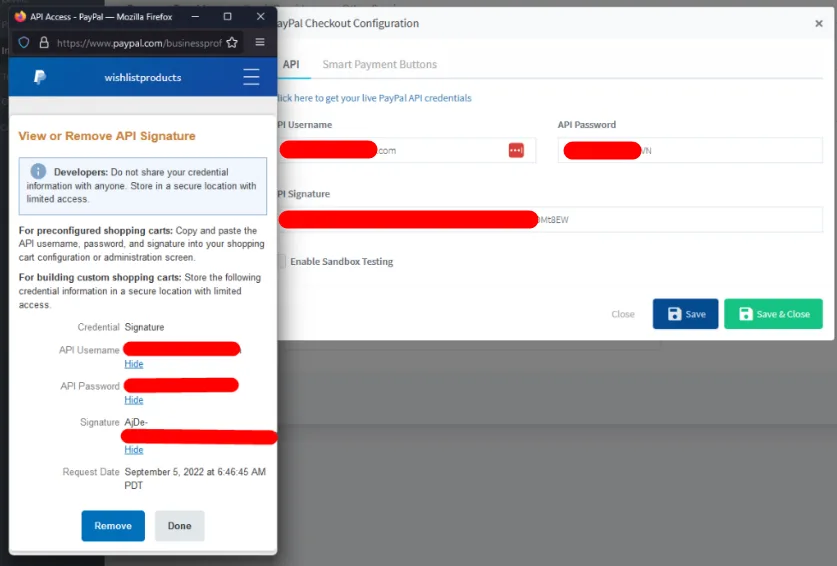Click the blue Save button
The height and width of the screenshot is (566, 837).
click(685, 314)
